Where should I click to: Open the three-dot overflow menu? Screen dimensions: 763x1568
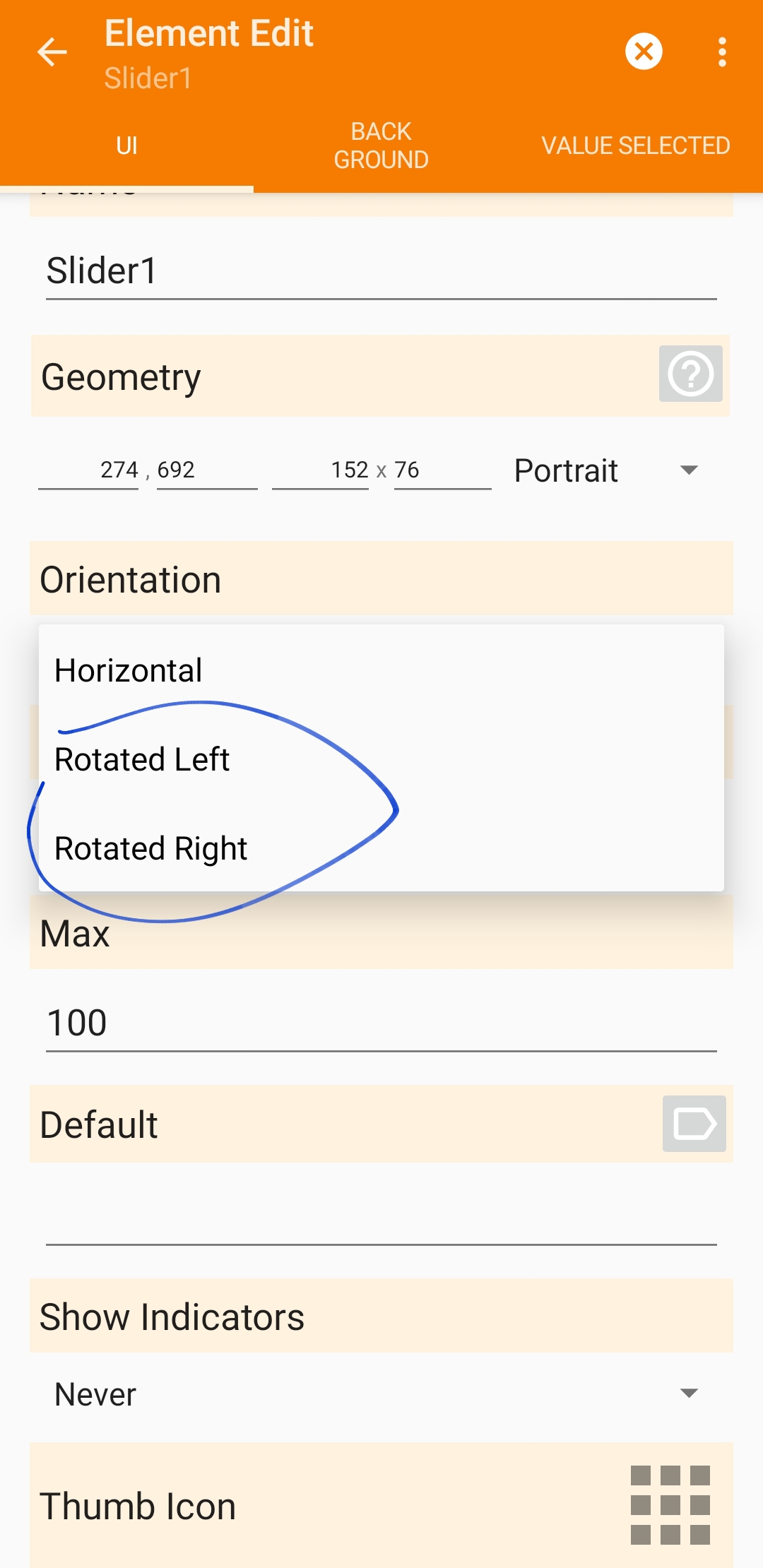click(x=721, y=52)
